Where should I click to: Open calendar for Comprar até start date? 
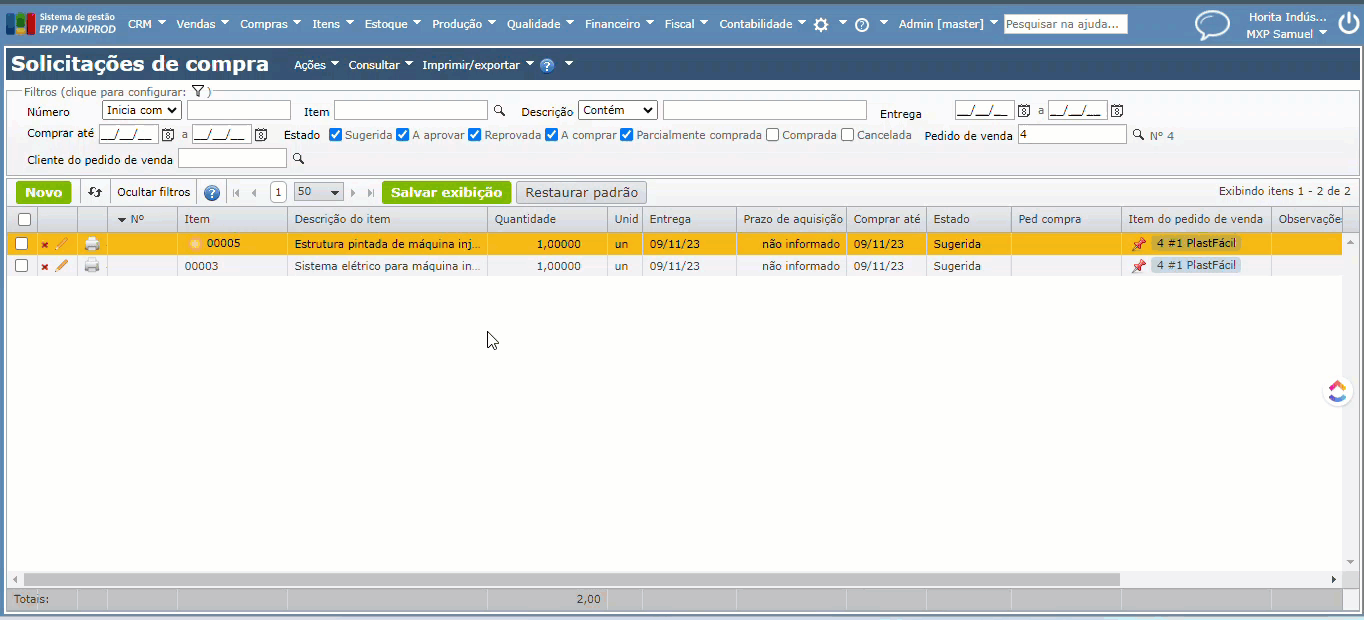point(168,134)
